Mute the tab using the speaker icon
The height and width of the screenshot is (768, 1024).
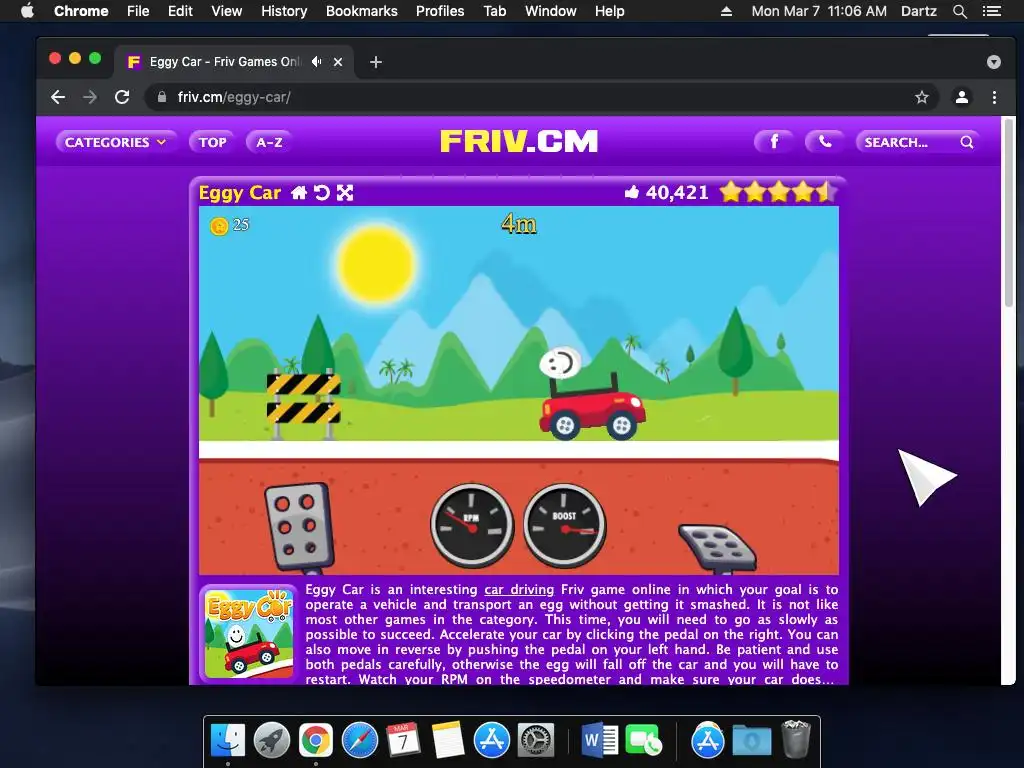(x=317, y=61)
